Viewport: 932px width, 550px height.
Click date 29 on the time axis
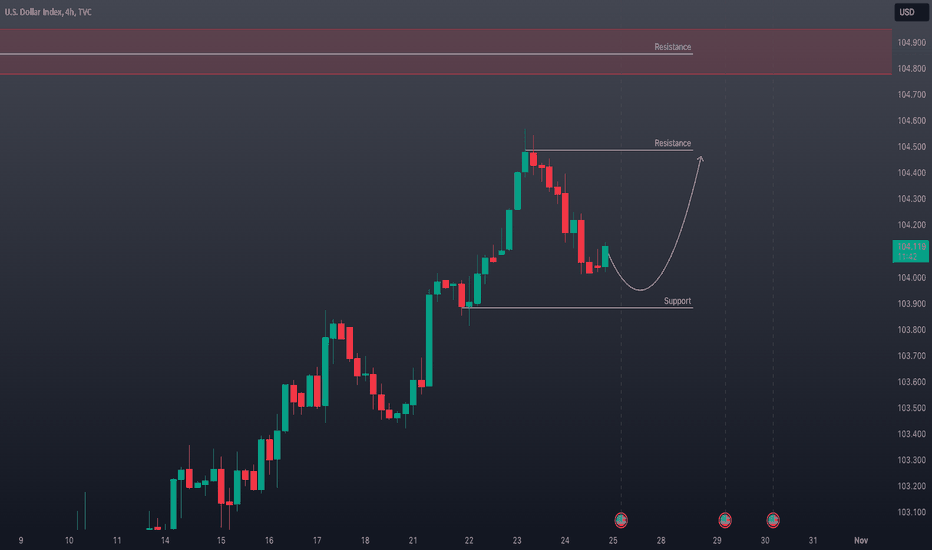717,540
